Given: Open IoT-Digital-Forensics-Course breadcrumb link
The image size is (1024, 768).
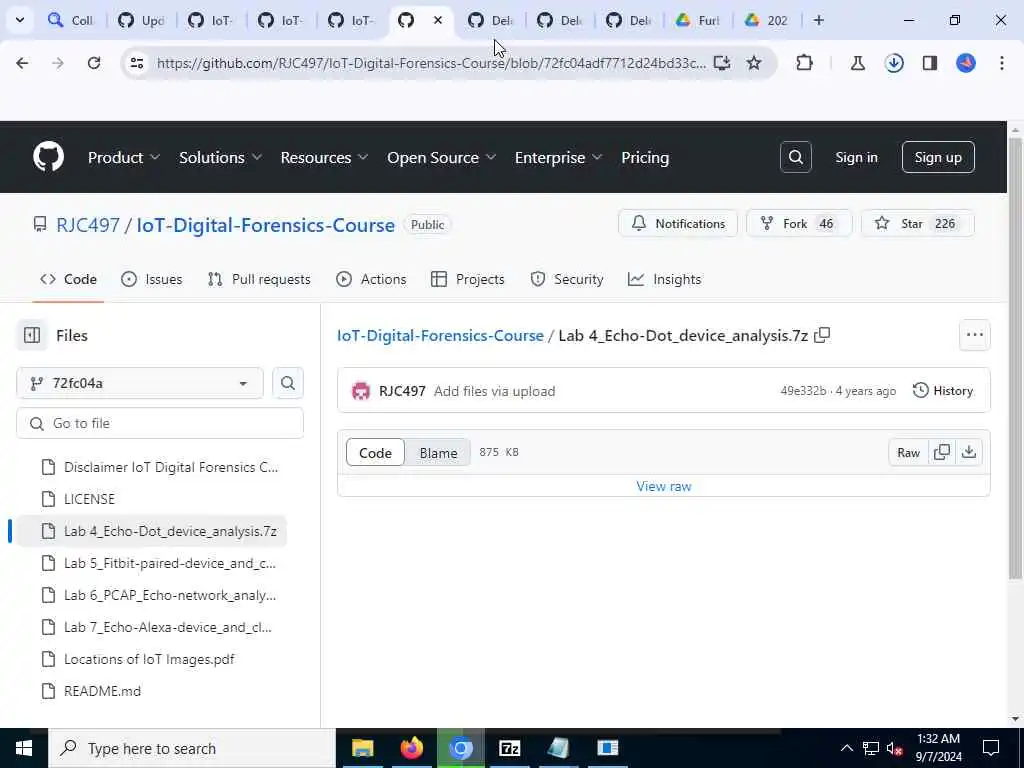Looking at the screenshot, I should (x=440, y=335).
